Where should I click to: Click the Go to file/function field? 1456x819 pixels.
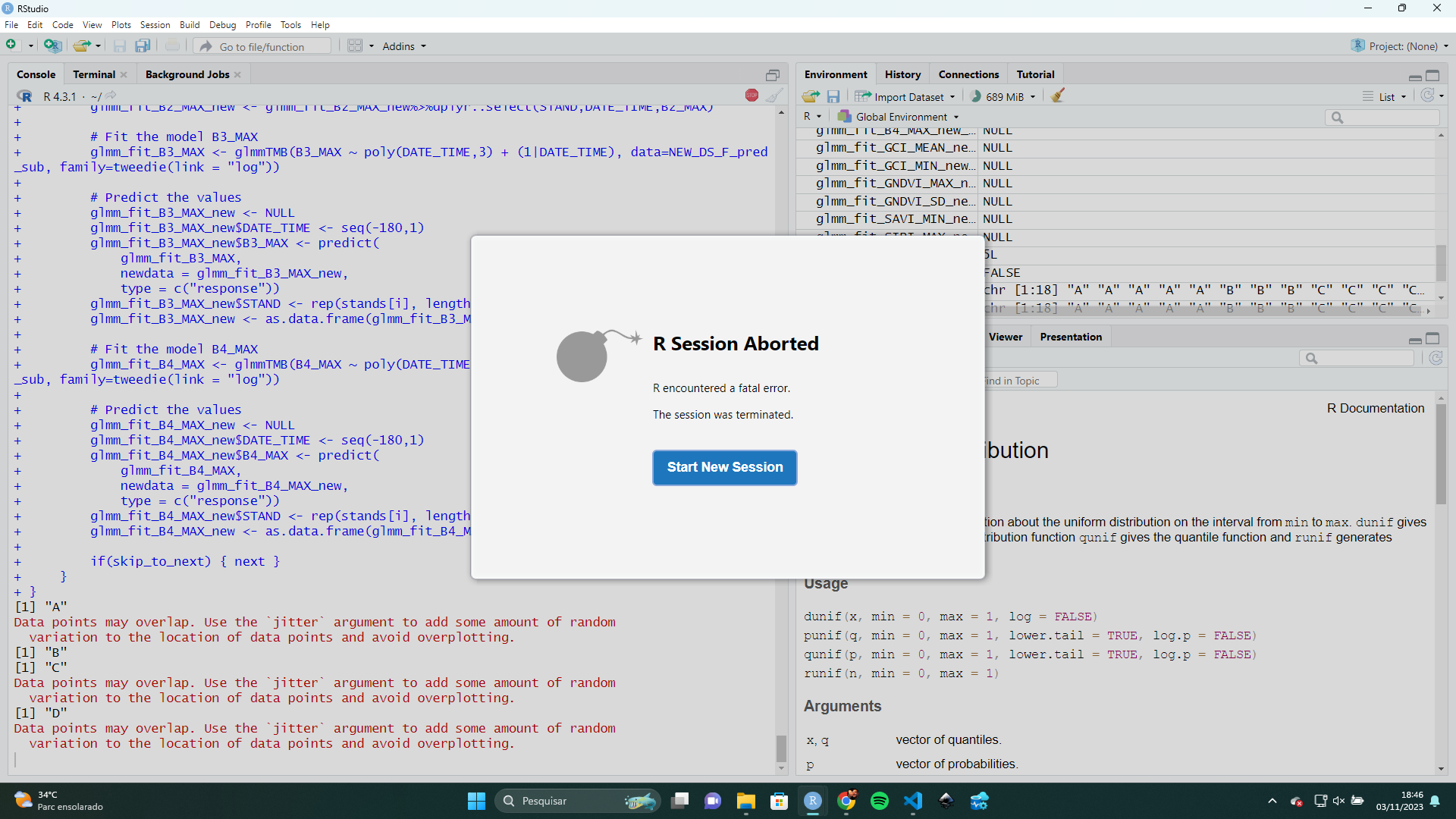pos(262,46)
